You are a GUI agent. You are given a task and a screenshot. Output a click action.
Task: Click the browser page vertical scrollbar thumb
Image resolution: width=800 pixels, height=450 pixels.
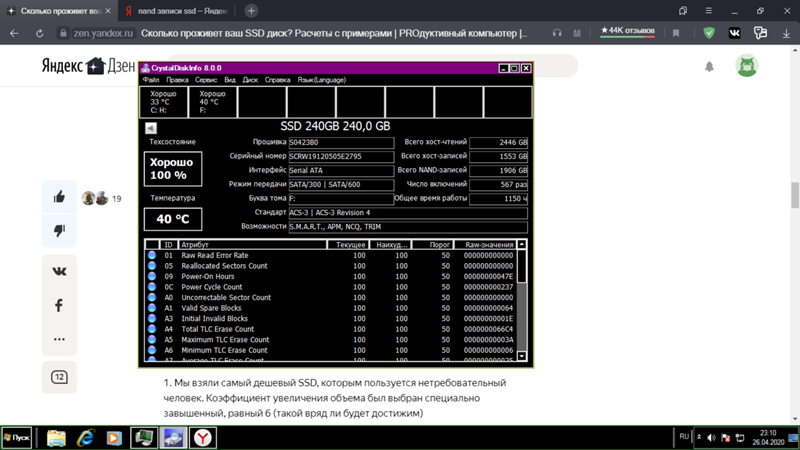(795, 195)
